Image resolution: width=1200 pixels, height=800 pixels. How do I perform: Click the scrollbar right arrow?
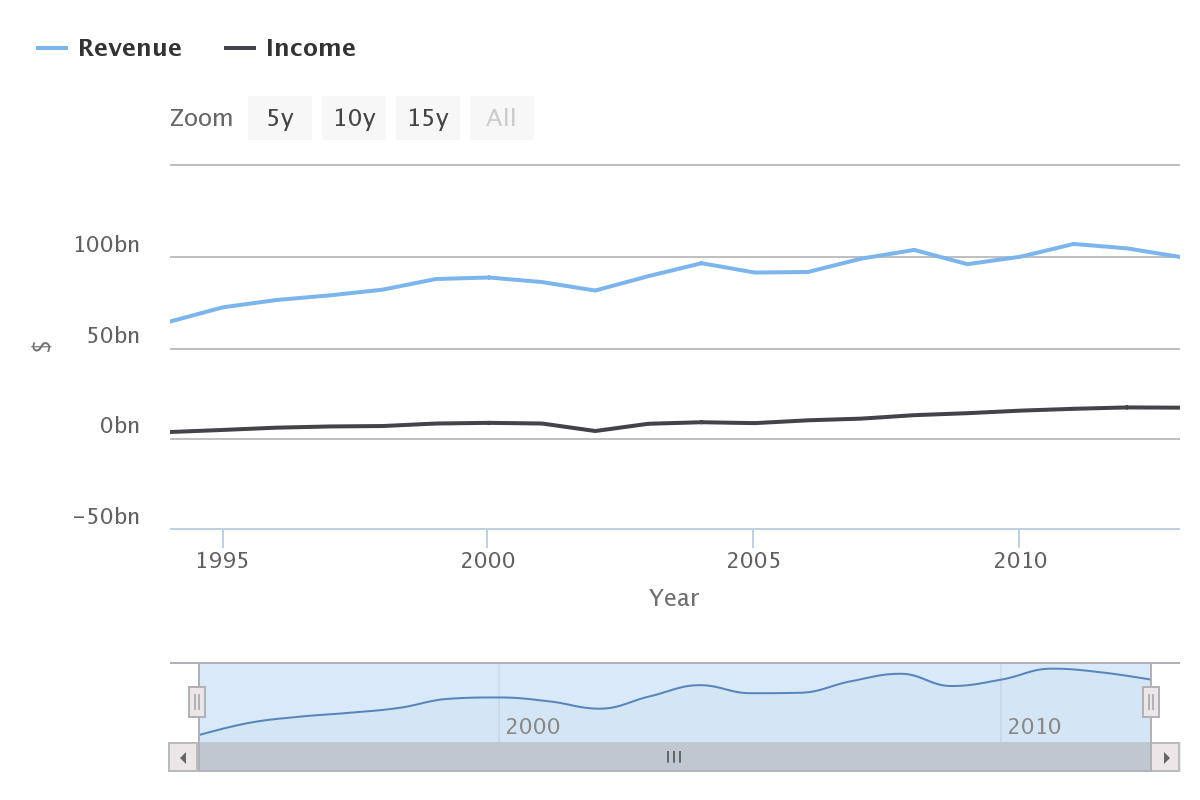[x=1166, y=757]
